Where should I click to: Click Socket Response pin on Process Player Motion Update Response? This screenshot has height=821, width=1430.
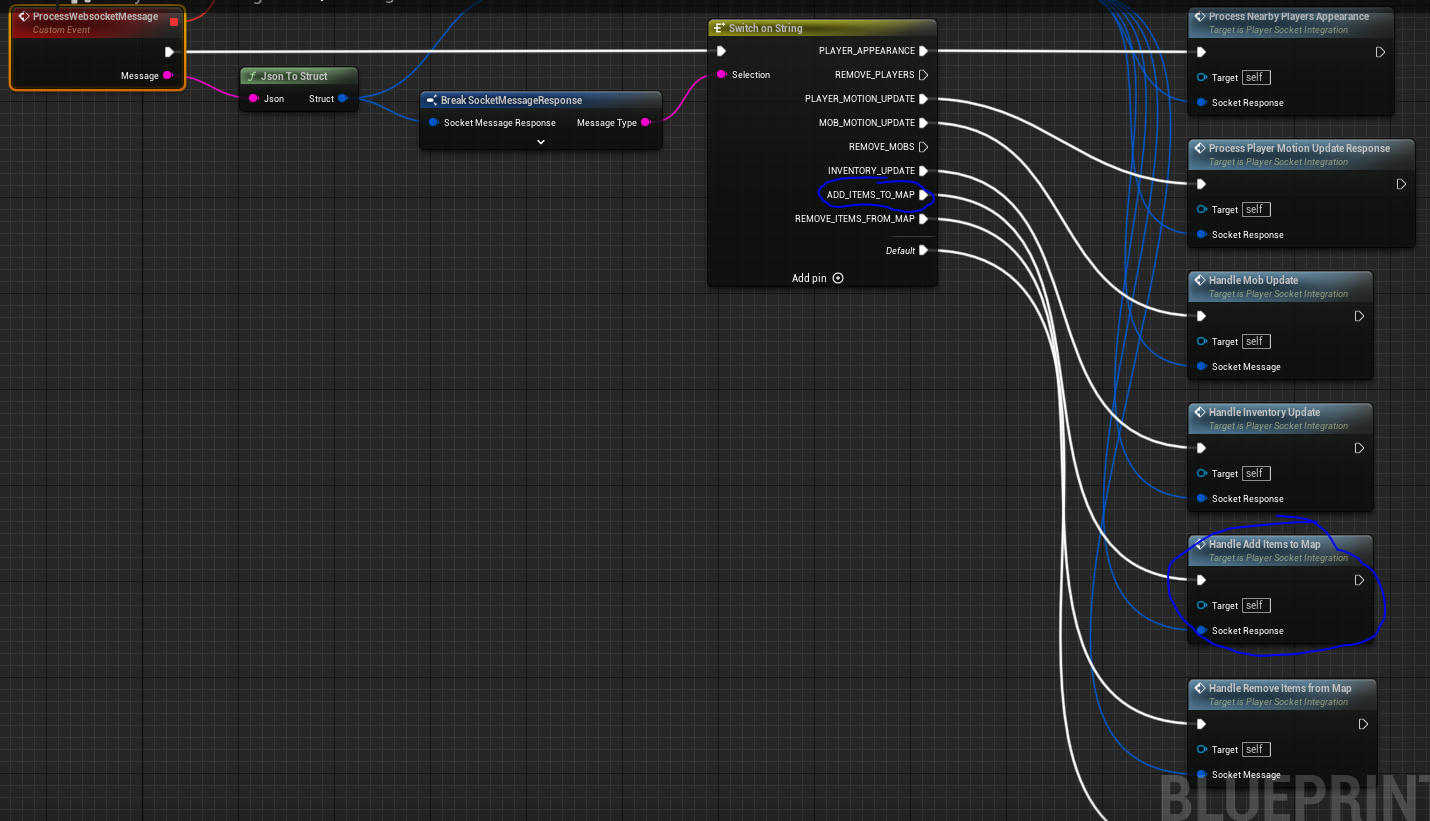(1201, 234)
